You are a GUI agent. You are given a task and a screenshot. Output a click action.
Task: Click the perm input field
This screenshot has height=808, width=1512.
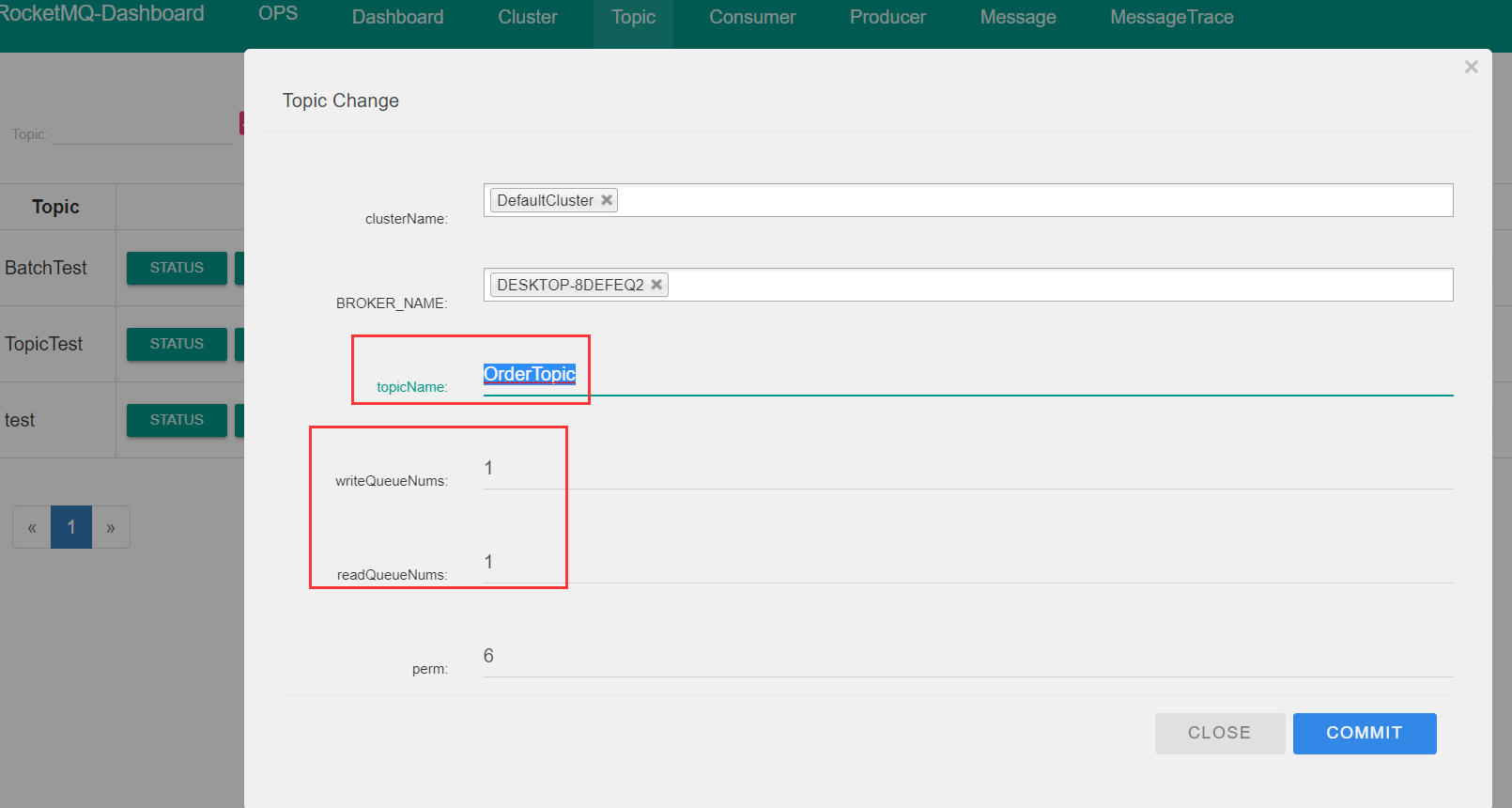pos(968,657)
